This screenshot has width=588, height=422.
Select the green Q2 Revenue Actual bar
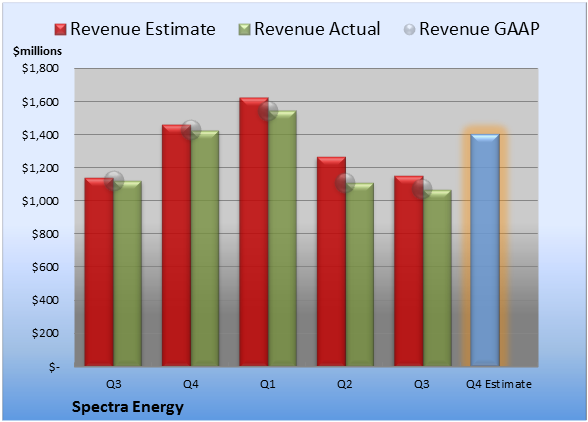point(360,274)
